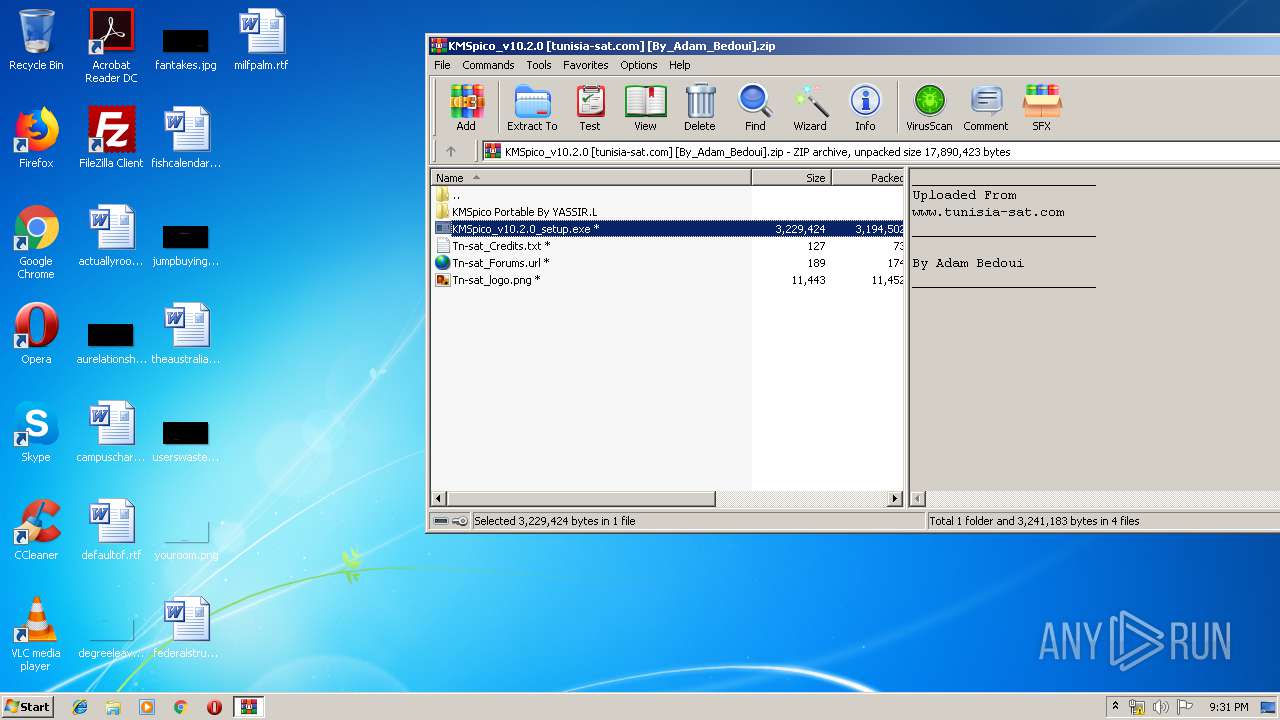
Task: Open Recycle Bin desktop icon
Action: tap(36, 40)
